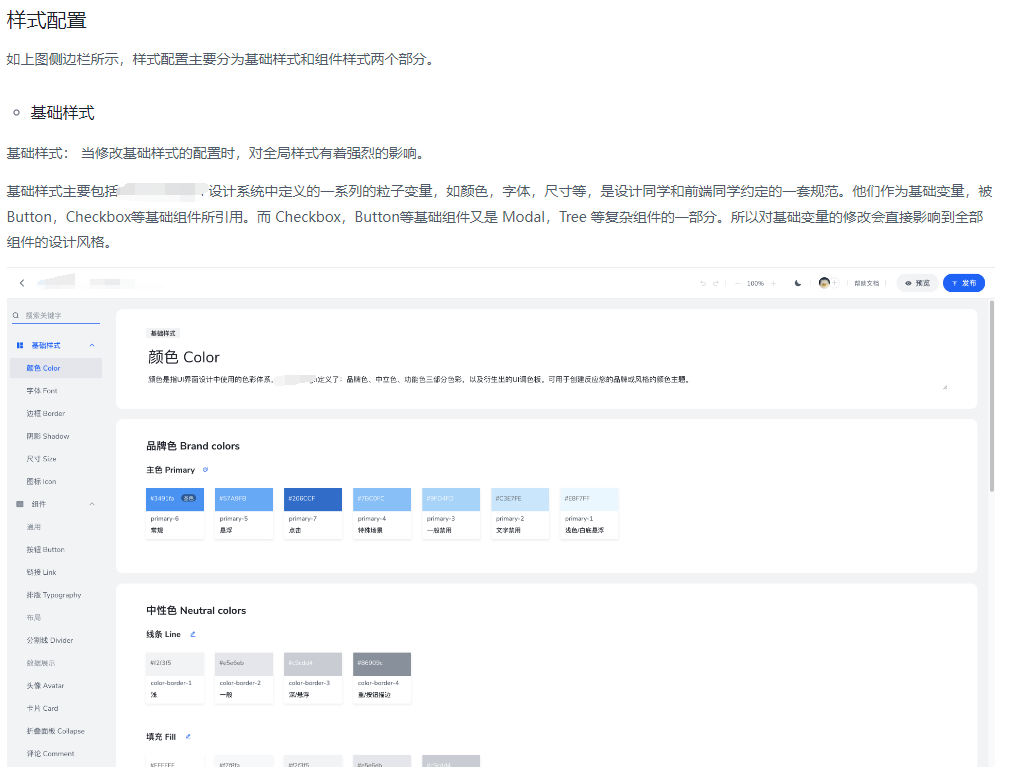Viewport: 1010px width, 771px height.
Task: Click the zoom out minus icon
Action: pos(738,283)
